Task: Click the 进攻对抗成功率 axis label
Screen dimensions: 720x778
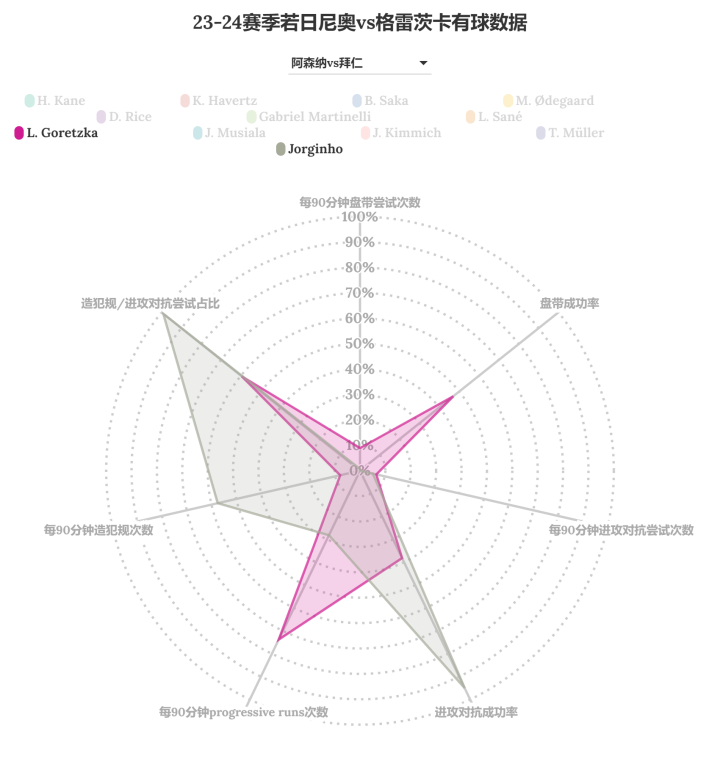Action: coord(476,713)
